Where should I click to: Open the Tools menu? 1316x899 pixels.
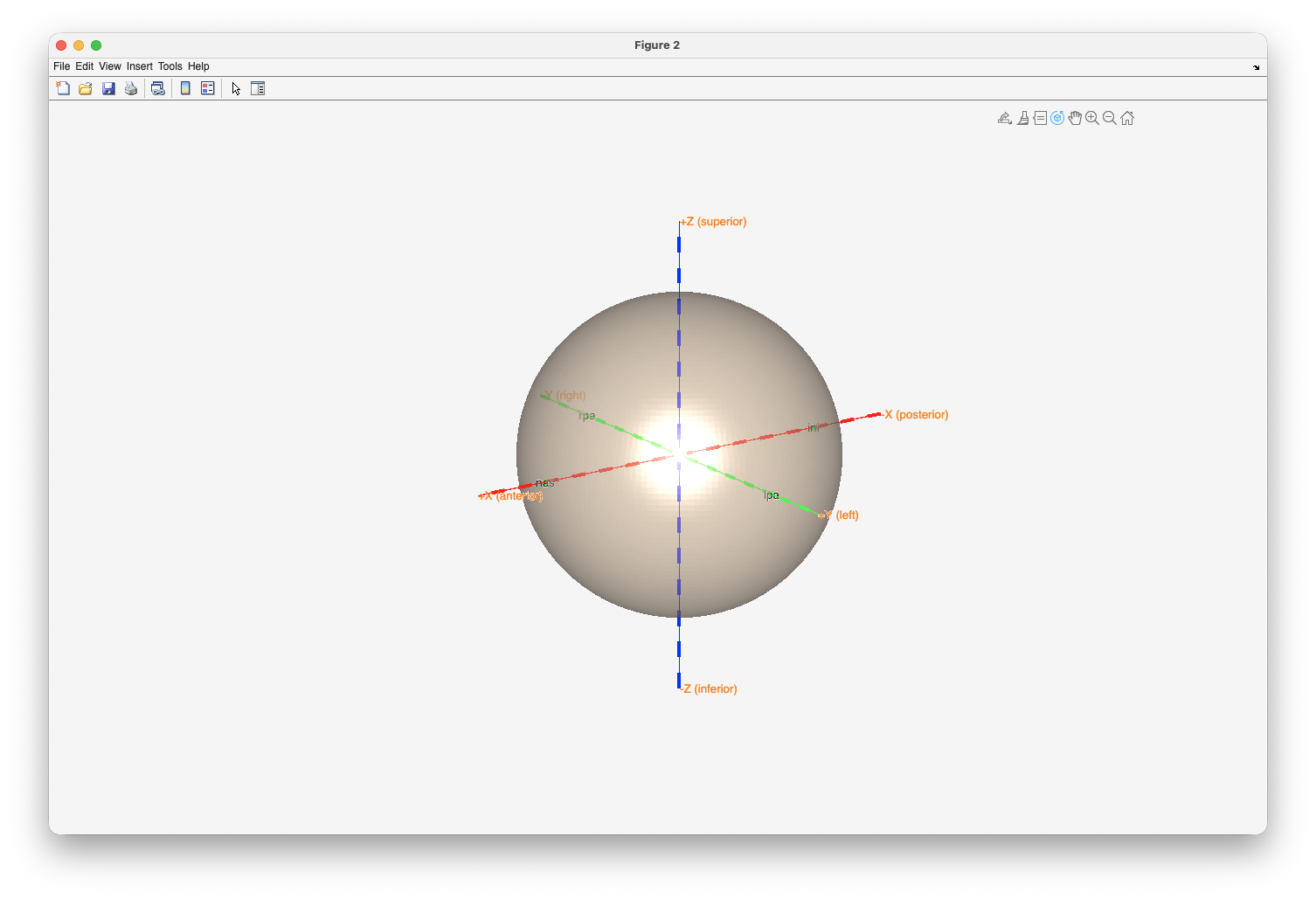point(170,66)
